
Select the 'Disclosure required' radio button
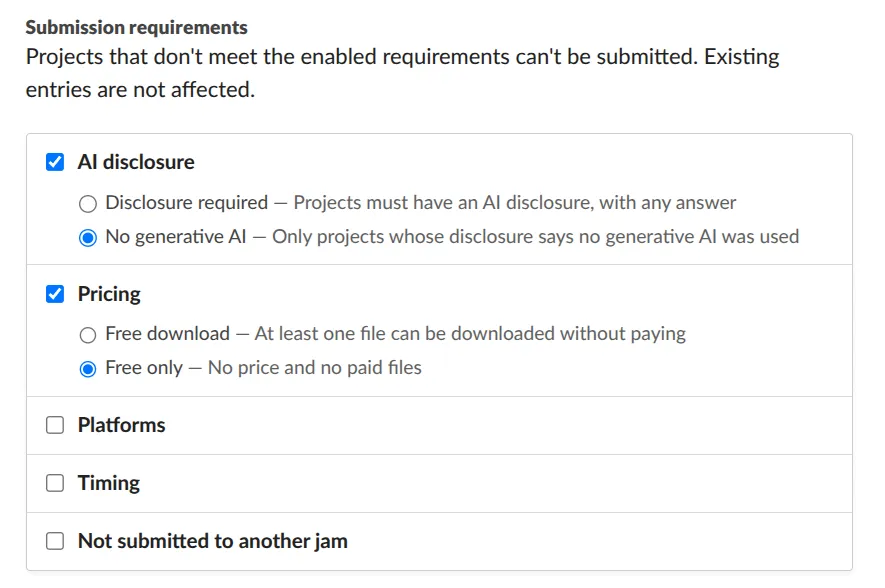click(x=87, y=204)
